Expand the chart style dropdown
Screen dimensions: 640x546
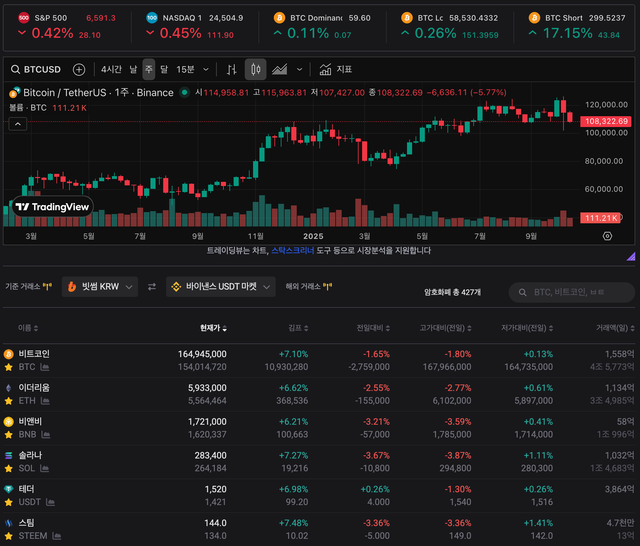300,69
